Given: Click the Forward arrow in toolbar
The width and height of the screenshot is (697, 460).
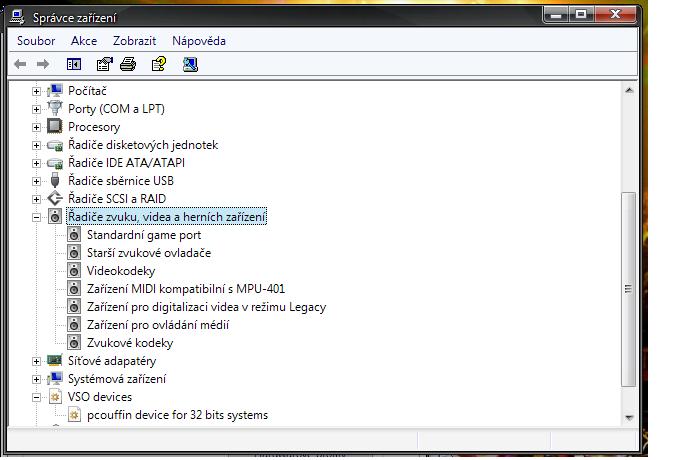Looking at the screenshot, I should pos(43,64).
